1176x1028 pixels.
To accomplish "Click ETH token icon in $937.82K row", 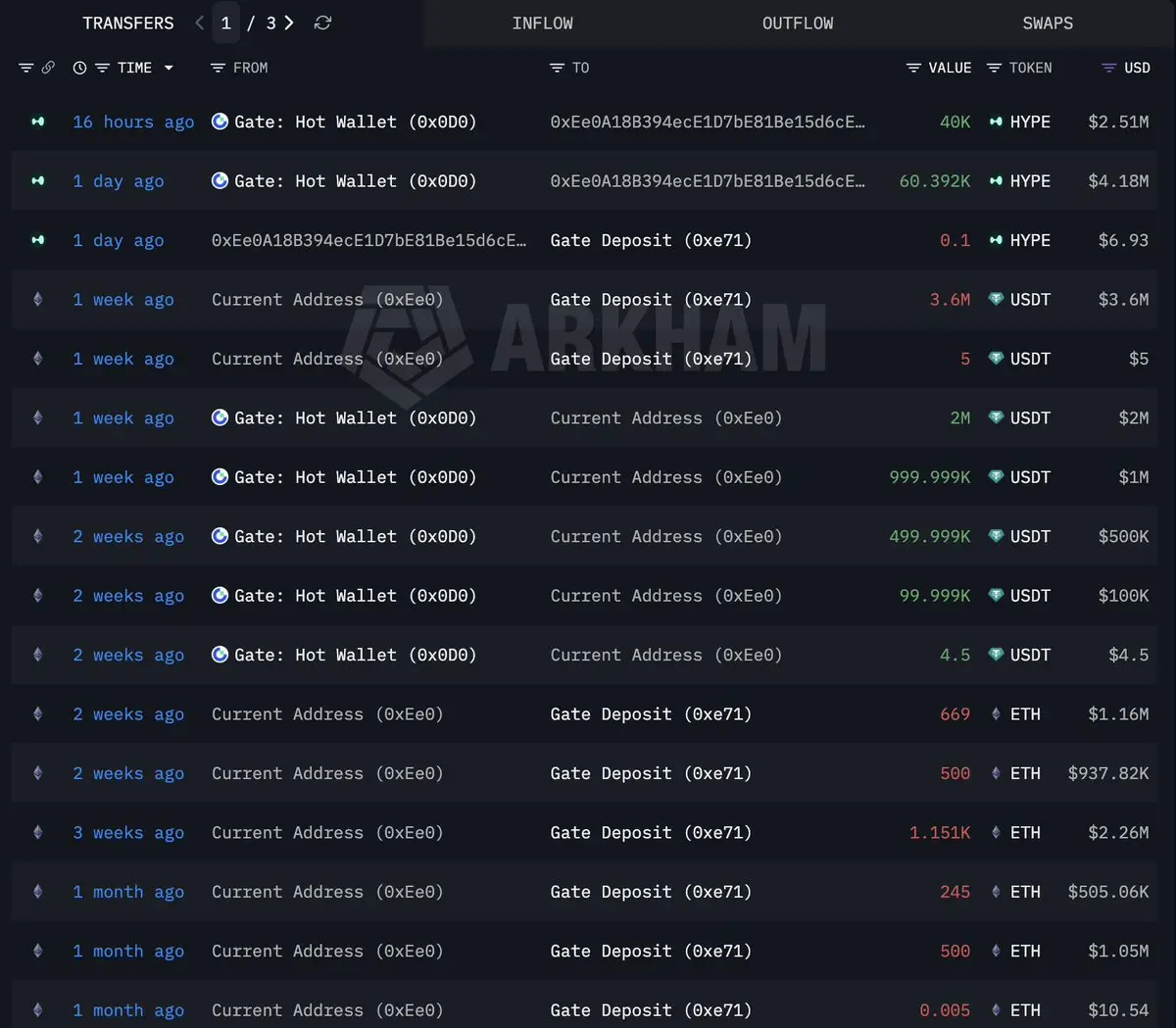I will tap(996, 773).
